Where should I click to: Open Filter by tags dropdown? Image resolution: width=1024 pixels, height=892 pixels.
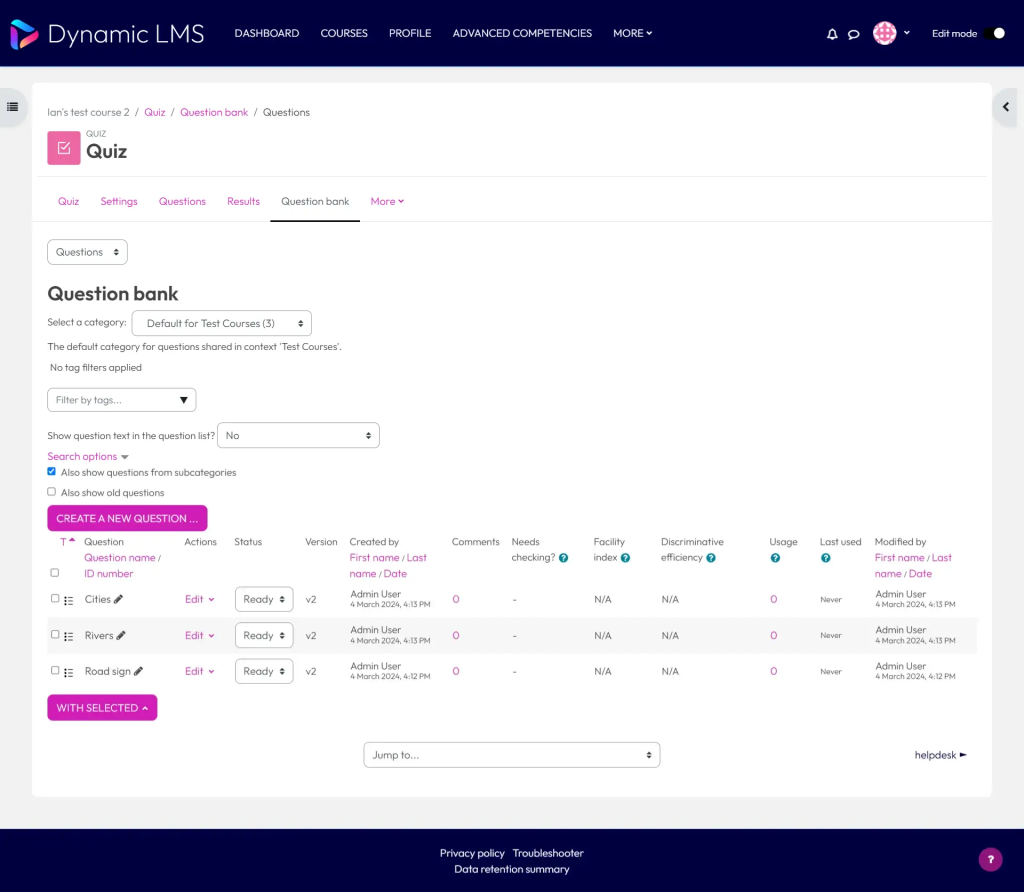tap(121, 400)
